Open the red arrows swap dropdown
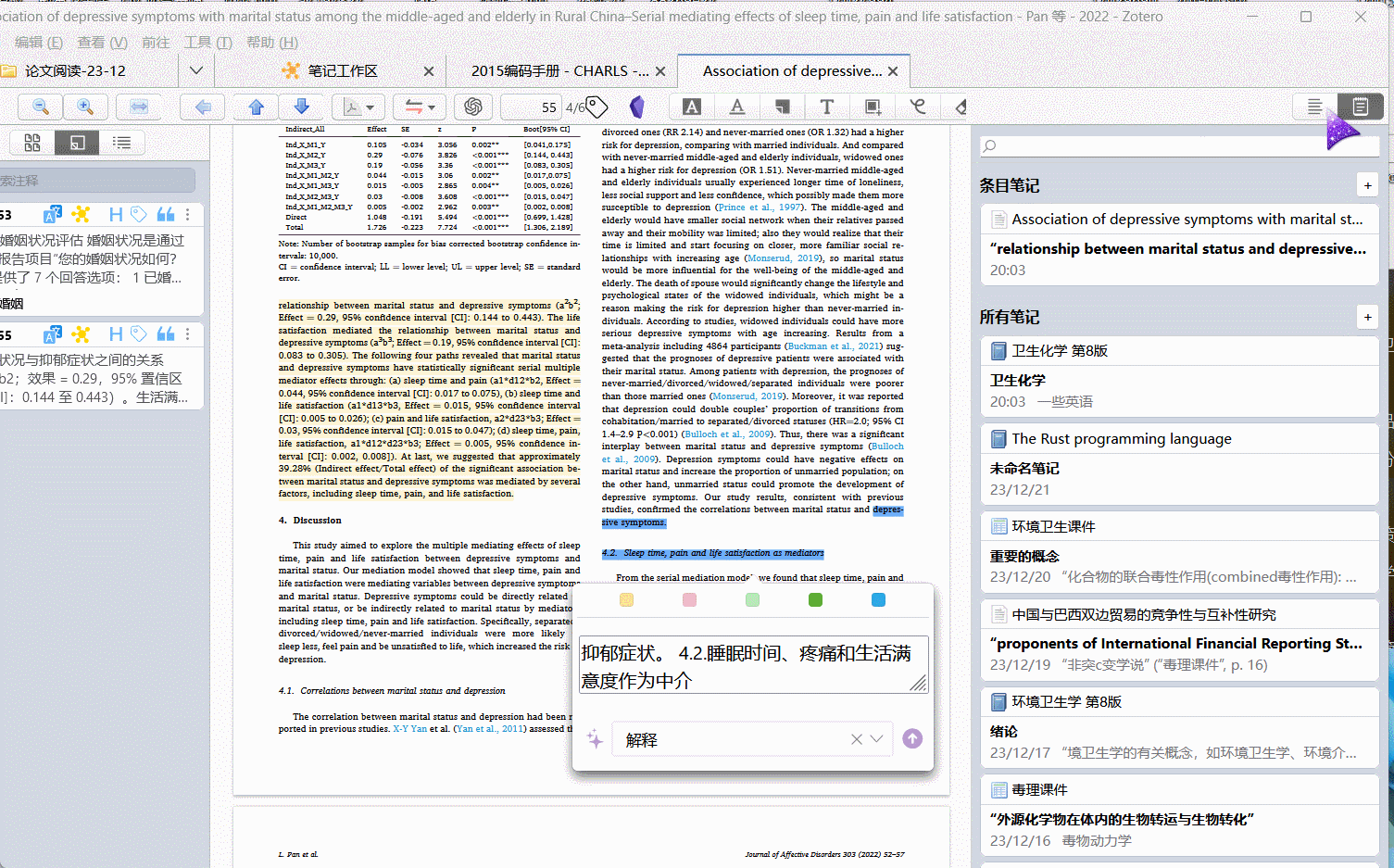This screenshot has width=1394, height=868. 420,107
